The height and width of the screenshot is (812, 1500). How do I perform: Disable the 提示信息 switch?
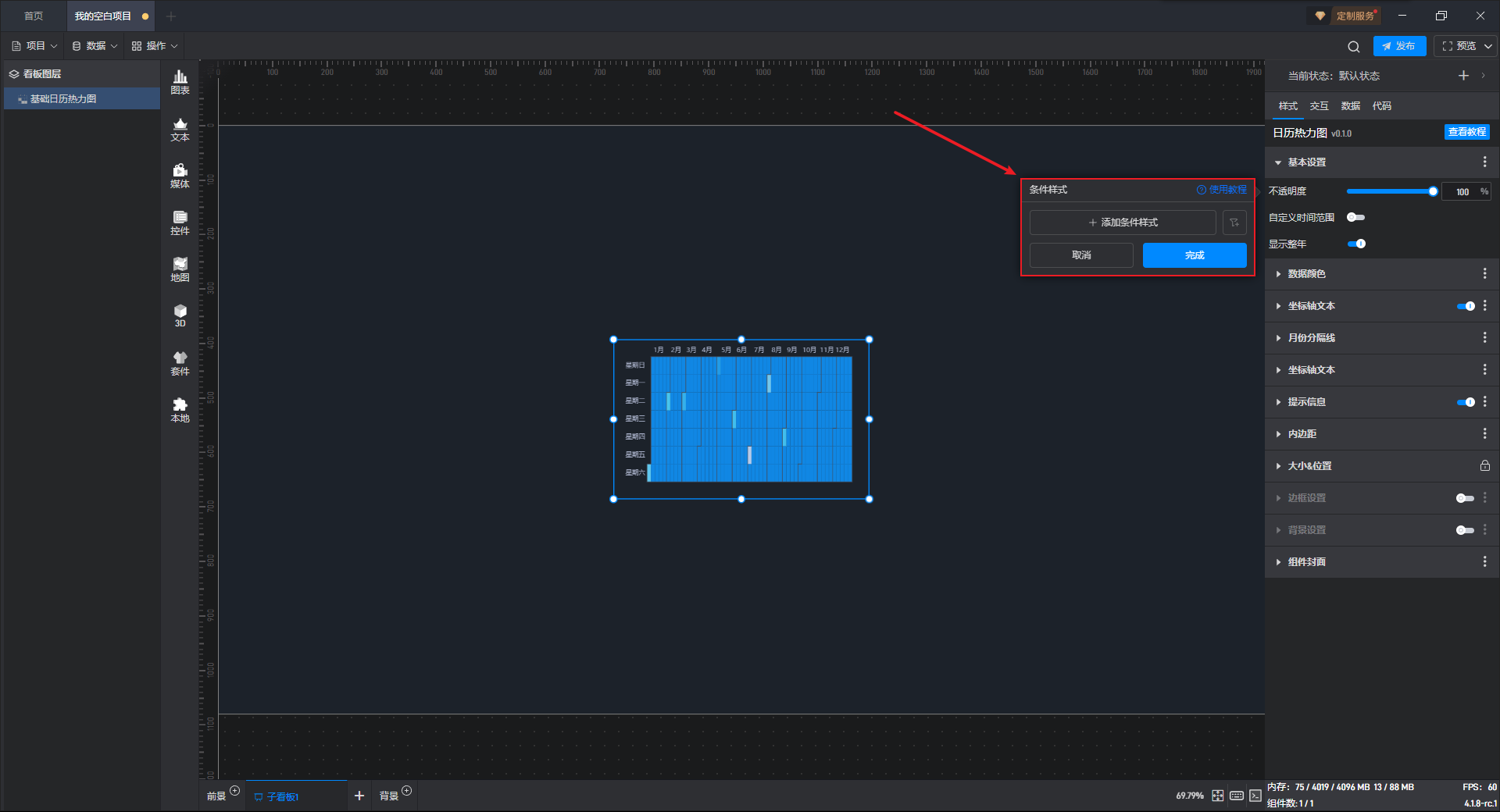click(1466, 402)
